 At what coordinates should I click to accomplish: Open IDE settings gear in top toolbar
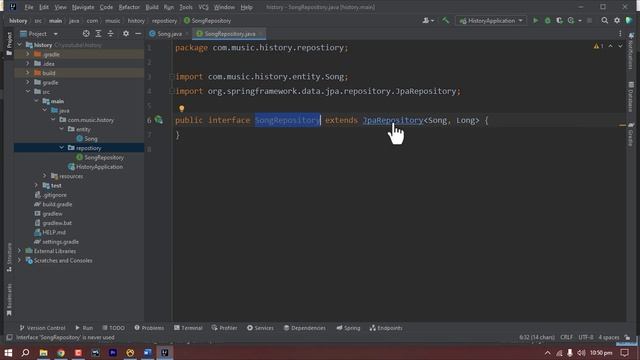pos(617,20)
